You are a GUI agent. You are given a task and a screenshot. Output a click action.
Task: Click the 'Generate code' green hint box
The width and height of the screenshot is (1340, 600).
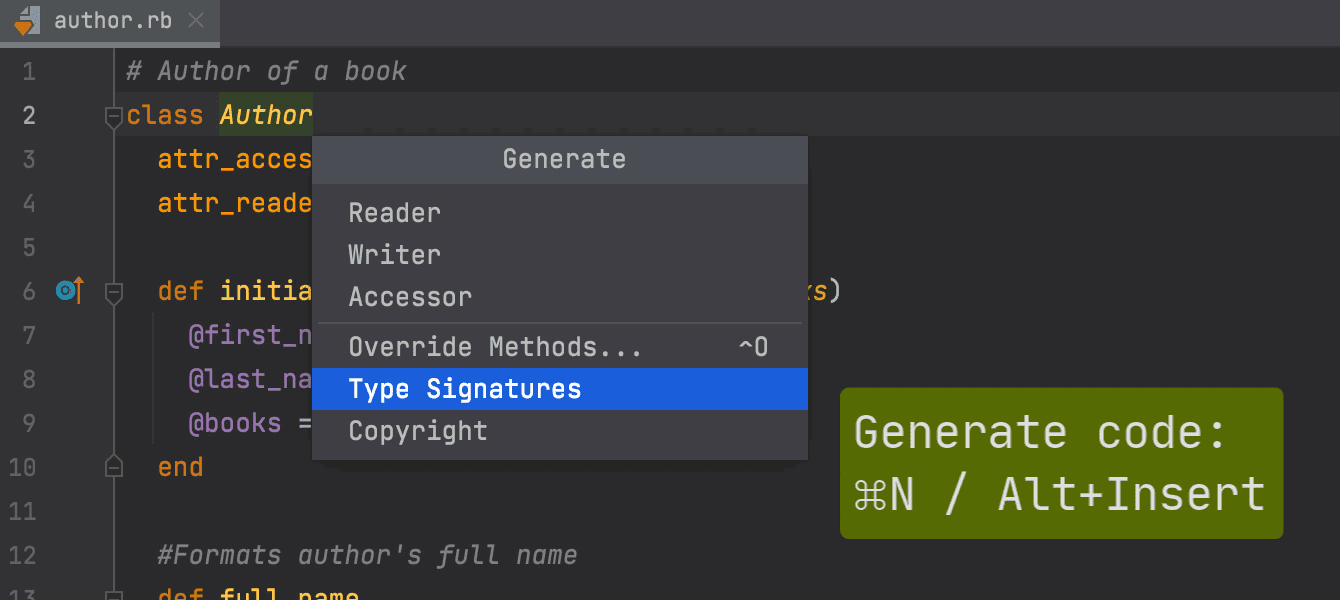(1061, 463)
